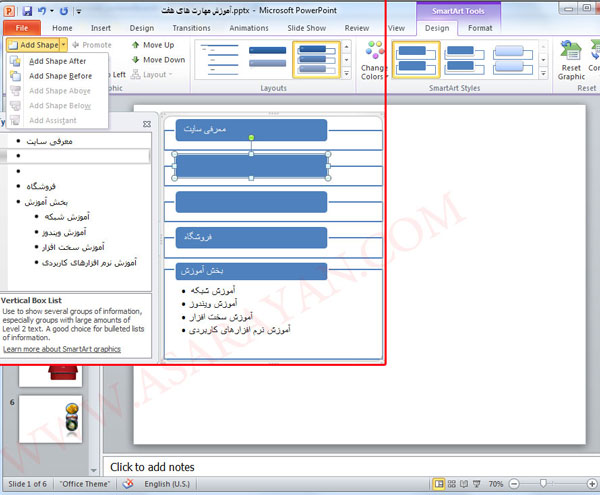Select the SmartArt Tools Design tab
This screenshot has height=495, width=600.
click(x=437, y=28)
